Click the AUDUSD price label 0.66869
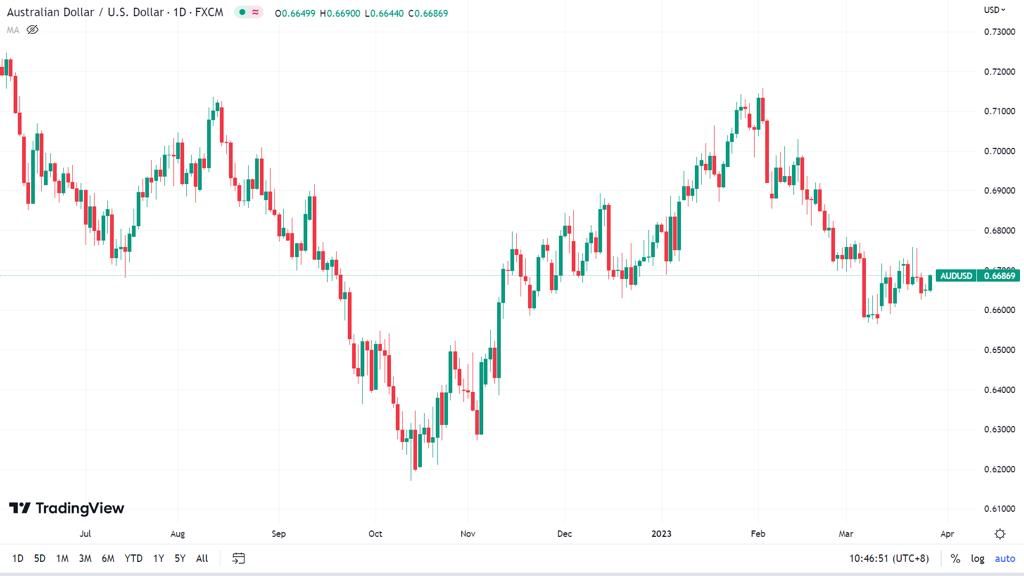The width and height of the screenshot is (1024, 576). 977,276
